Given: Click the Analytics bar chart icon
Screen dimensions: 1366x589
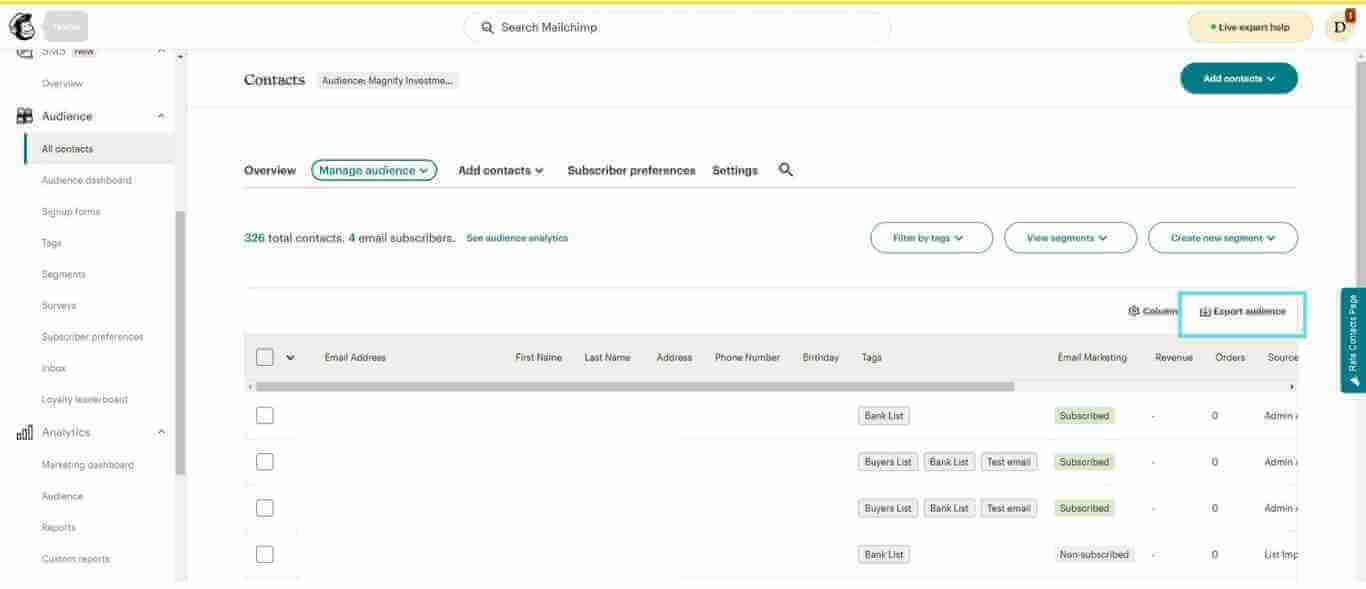Looking at the screenshot, I should (25, 433).
